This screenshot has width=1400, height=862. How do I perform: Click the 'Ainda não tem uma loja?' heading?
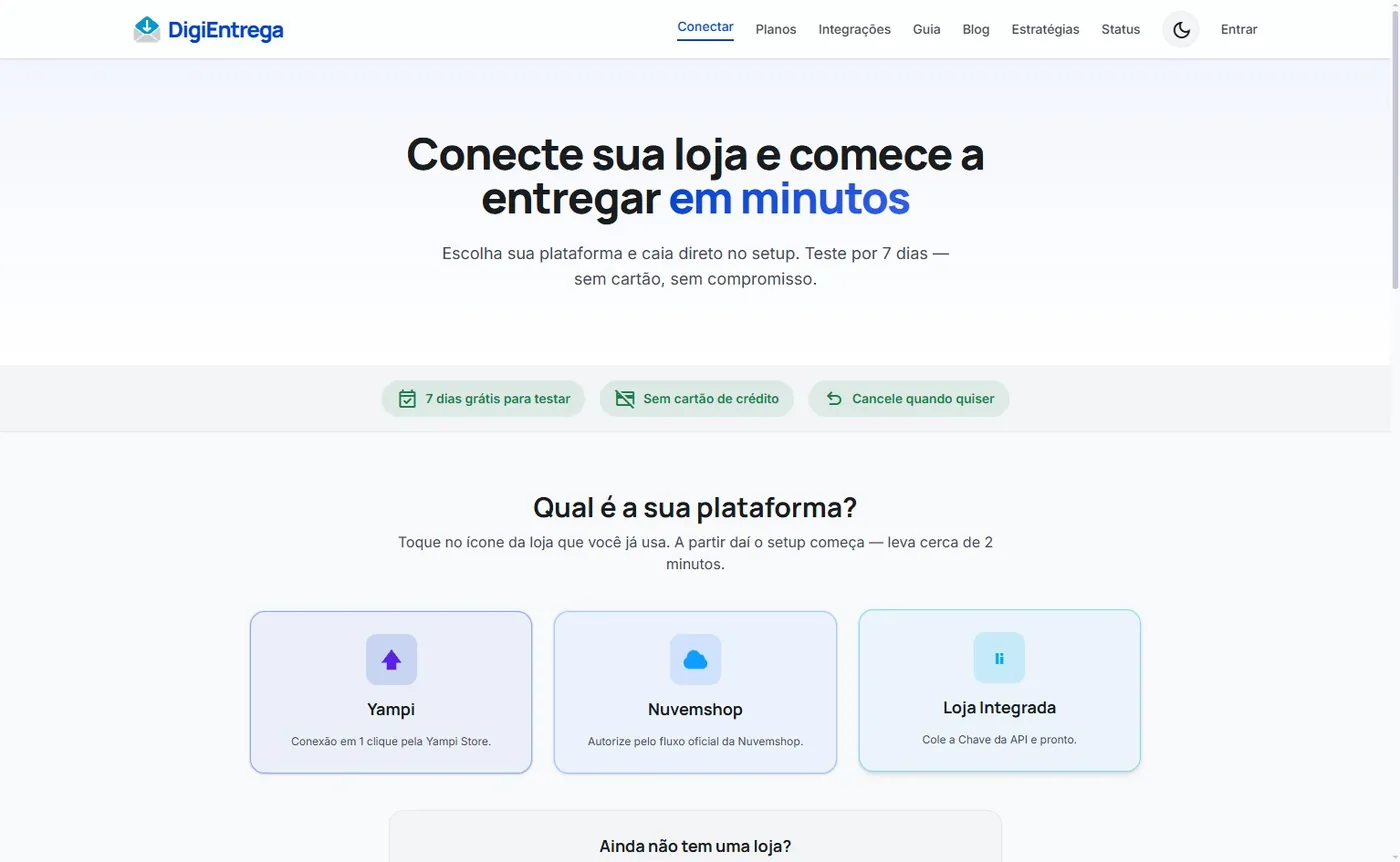coord(695,846)
